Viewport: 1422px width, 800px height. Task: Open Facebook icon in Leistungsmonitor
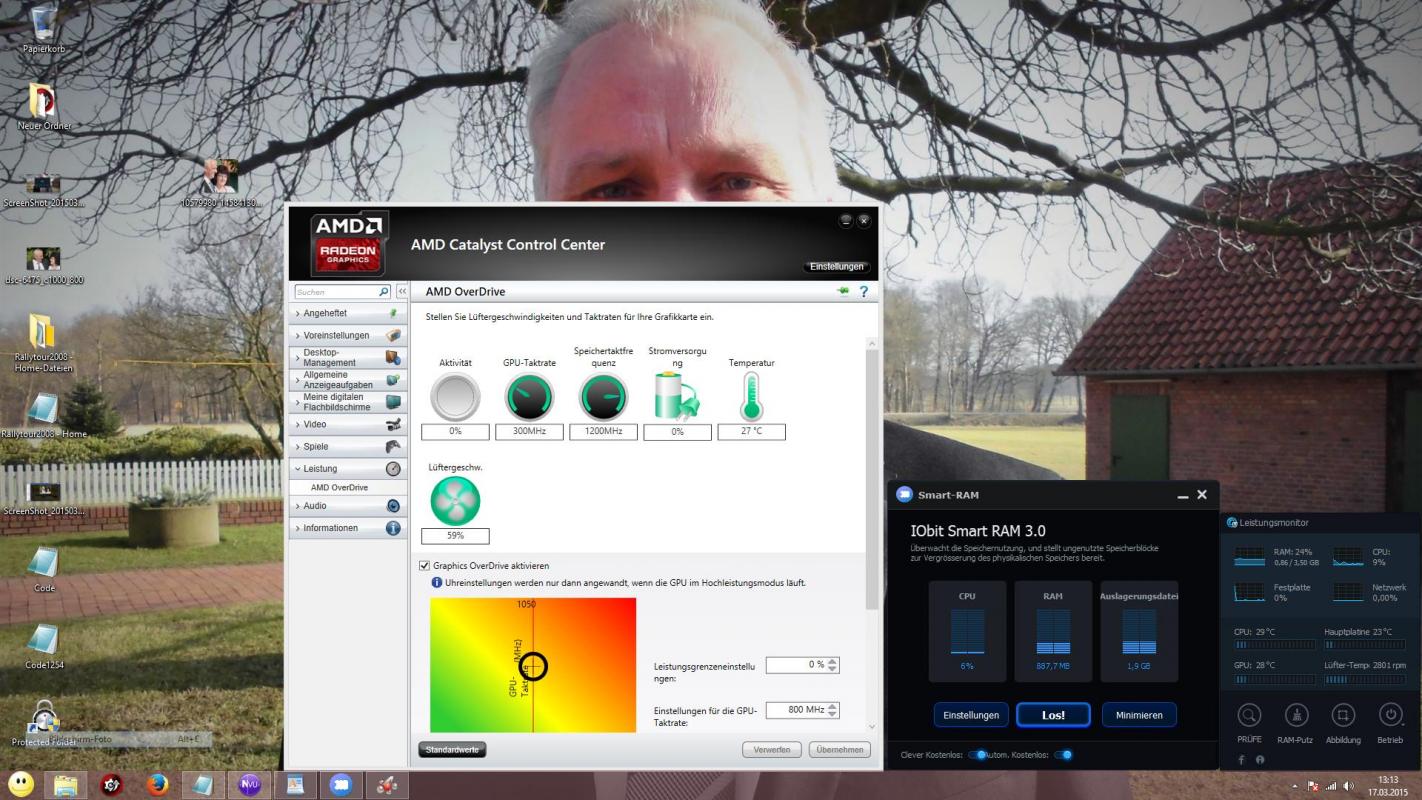tap(1242, 760)
